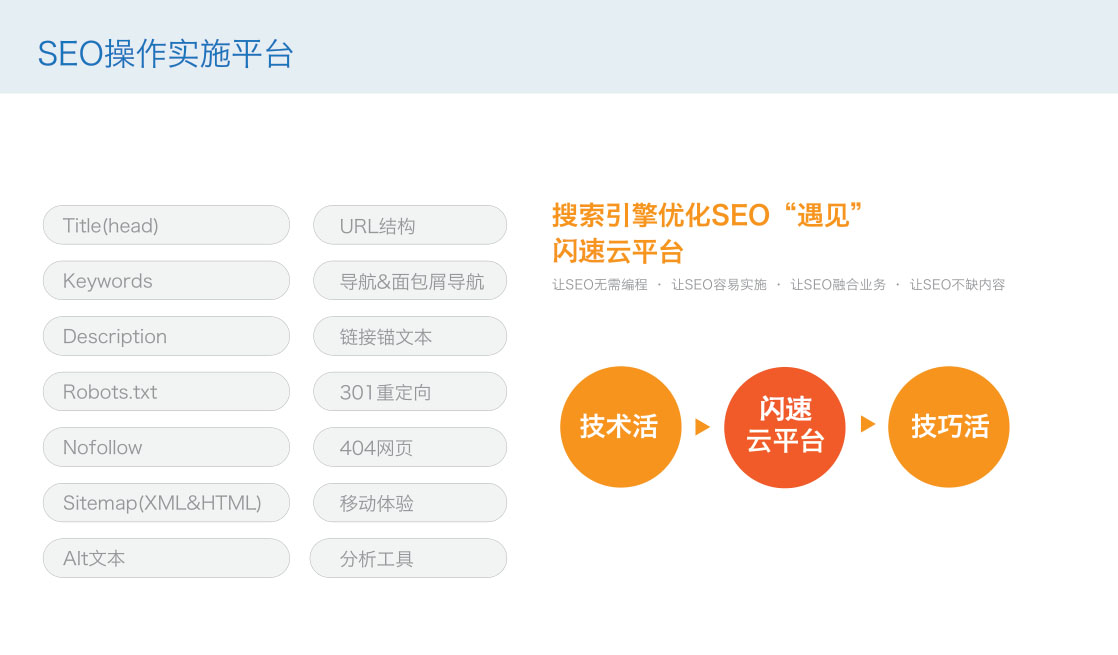
Task: Click arrow between 技术活 and 闪速云平台
Action: pyautogui.click(x=702, y=427)
